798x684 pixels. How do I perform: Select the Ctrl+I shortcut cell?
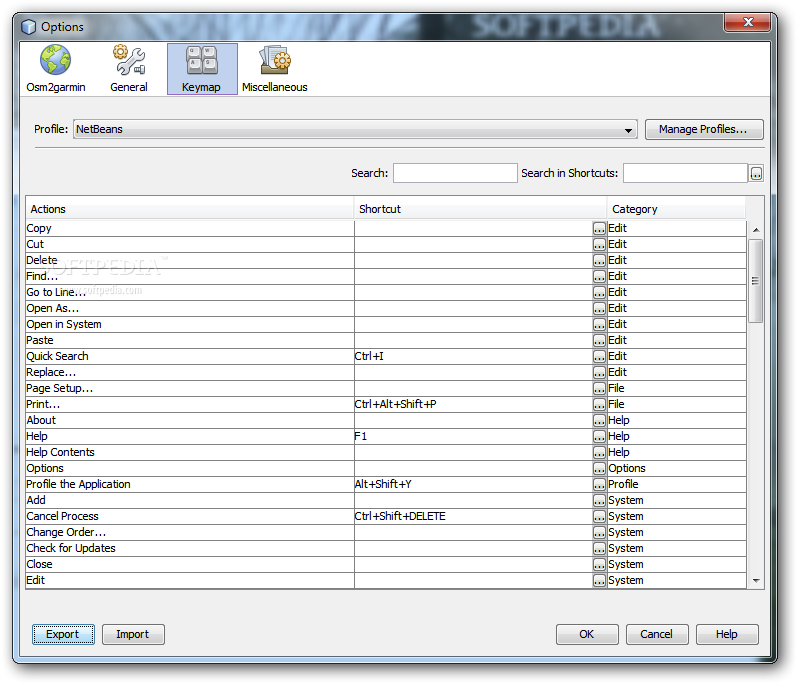click(x=473, y=356)
